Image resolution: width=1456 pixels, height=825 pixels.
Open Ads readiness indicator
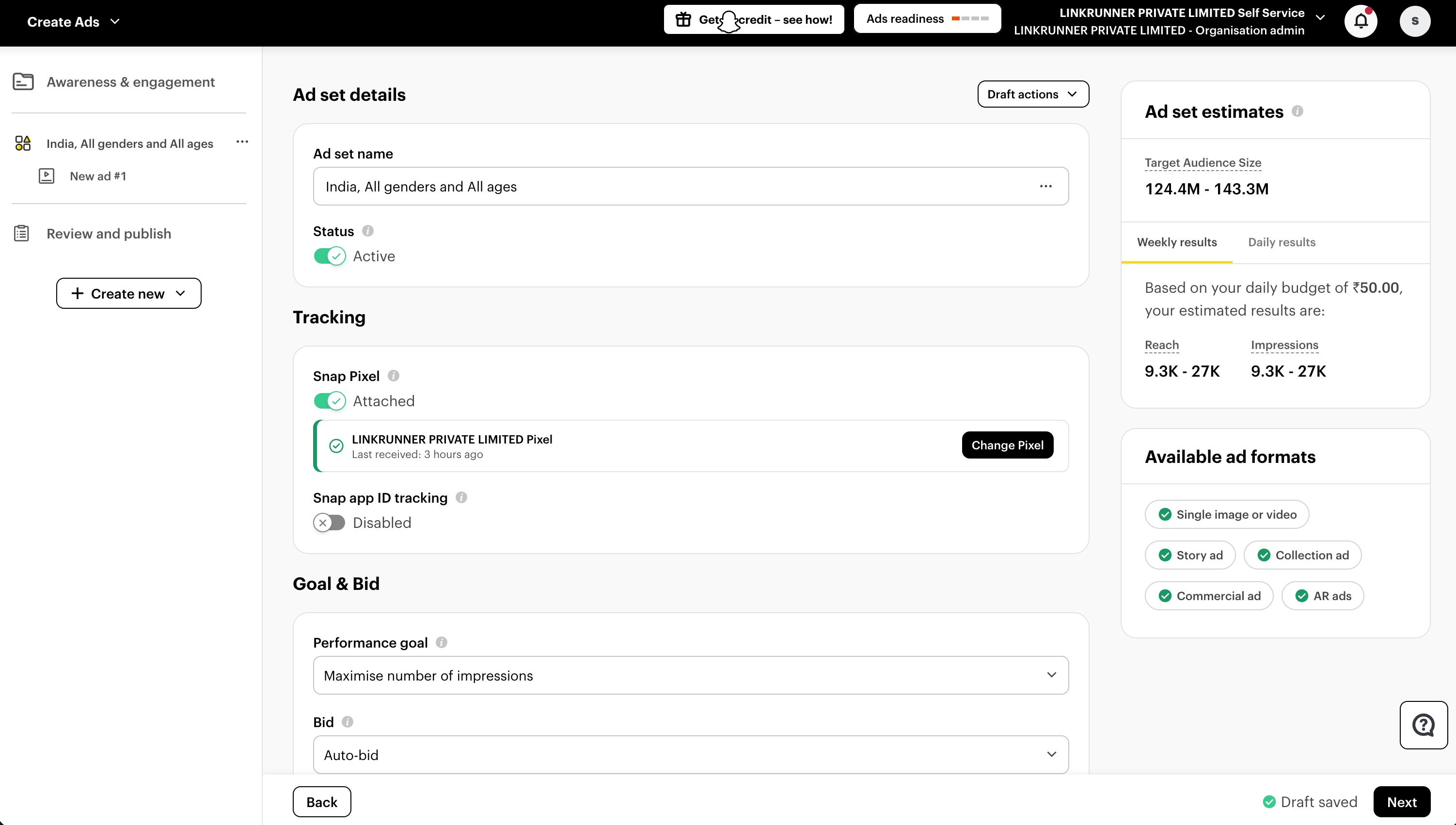(927, 19)
